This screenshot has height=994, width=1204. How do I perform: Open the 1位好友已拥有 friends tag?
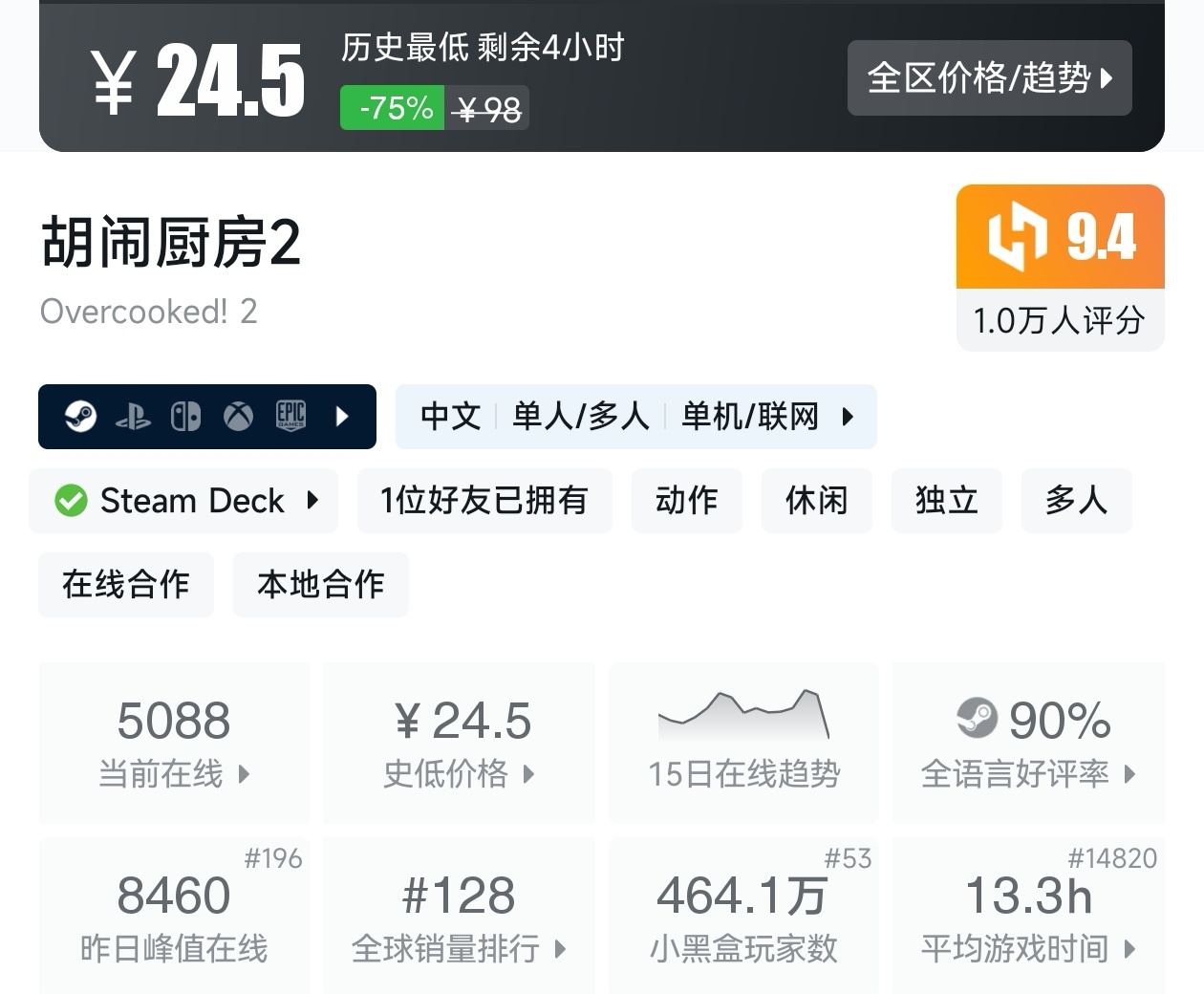tap(484, 501)
